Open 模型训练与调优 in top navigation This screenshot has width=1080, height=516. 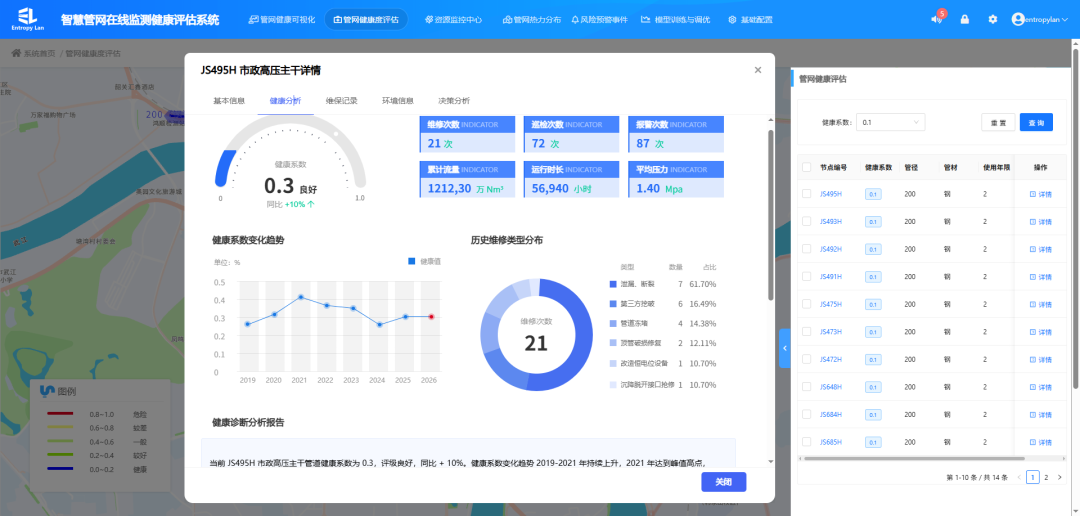point(675,19)
